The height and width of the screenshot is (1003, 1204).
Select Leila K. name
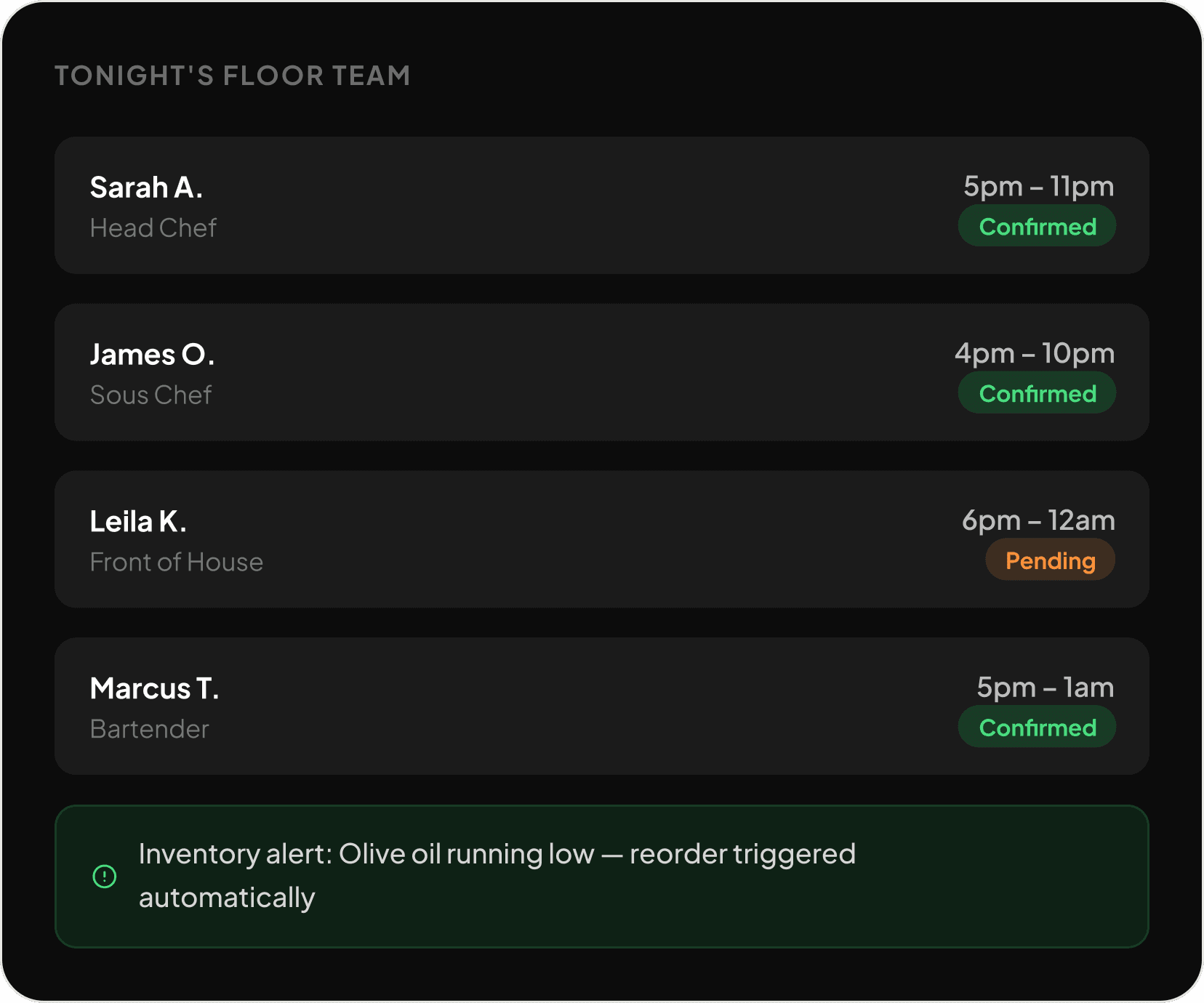tap(138, 522)
